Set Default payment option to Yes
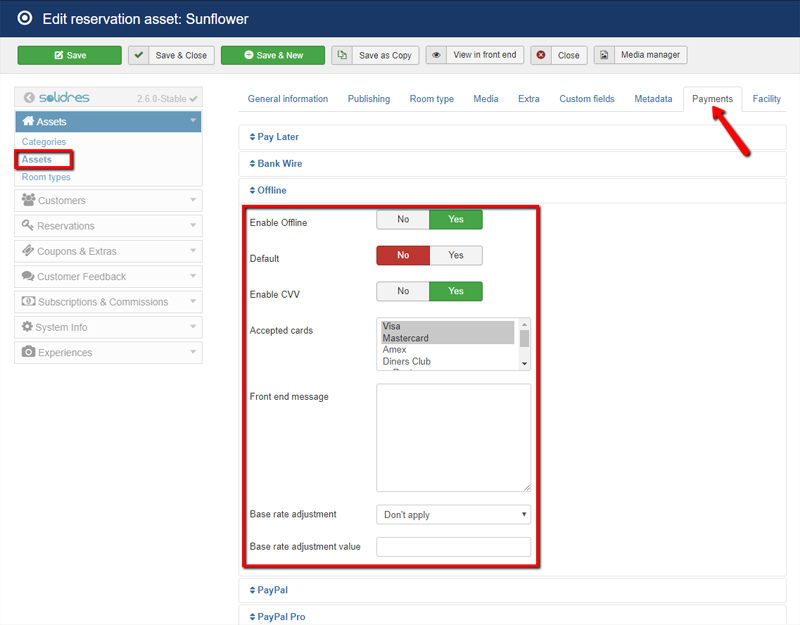 click(456, 255)
